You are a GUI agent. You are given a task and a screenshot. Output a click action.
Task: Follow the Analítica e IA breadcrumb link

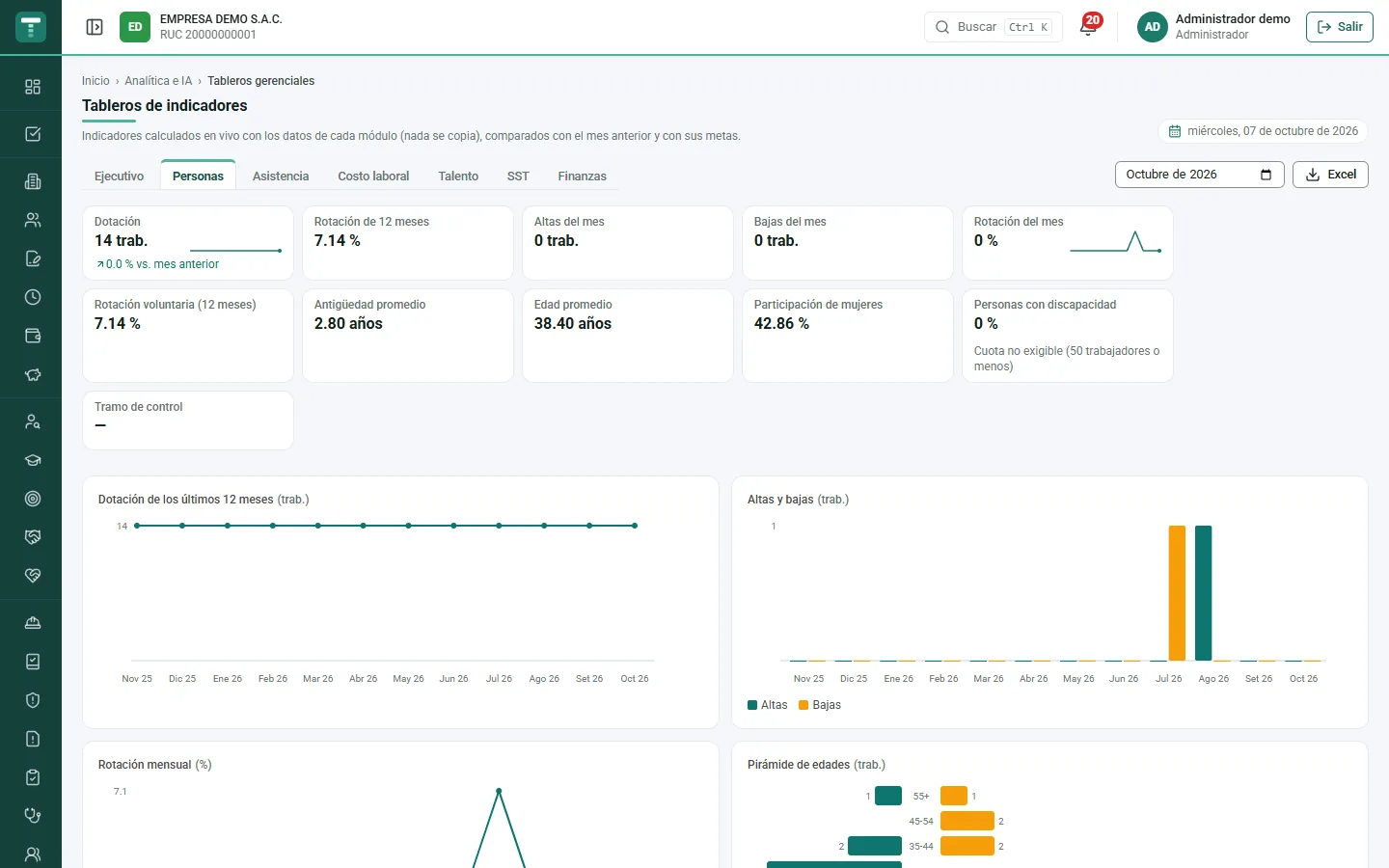point(158,81)
